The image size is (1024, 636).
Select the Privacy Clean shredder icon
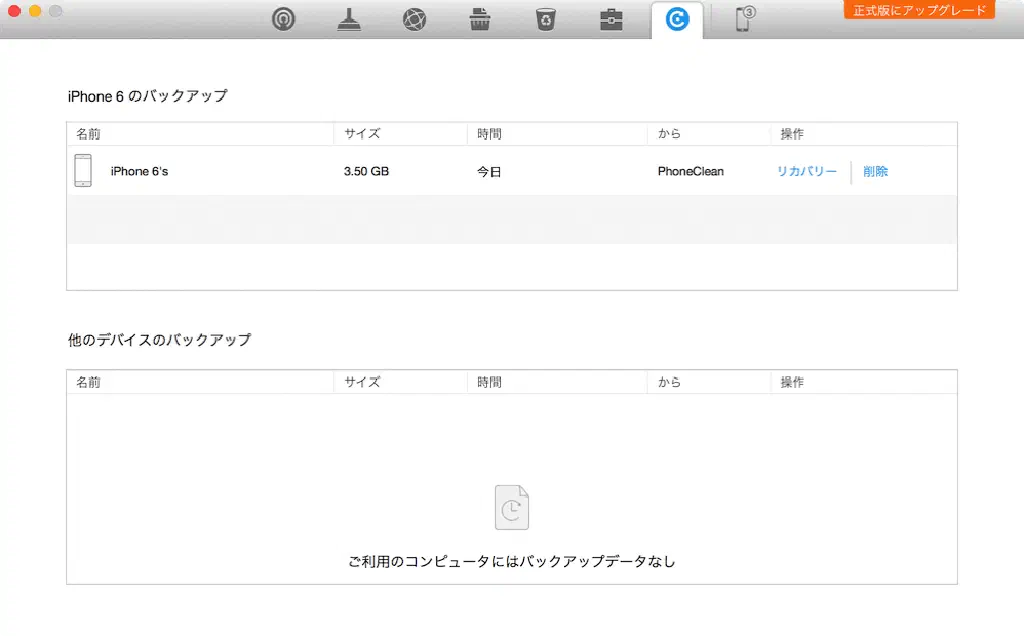click(x=479, y=19)
